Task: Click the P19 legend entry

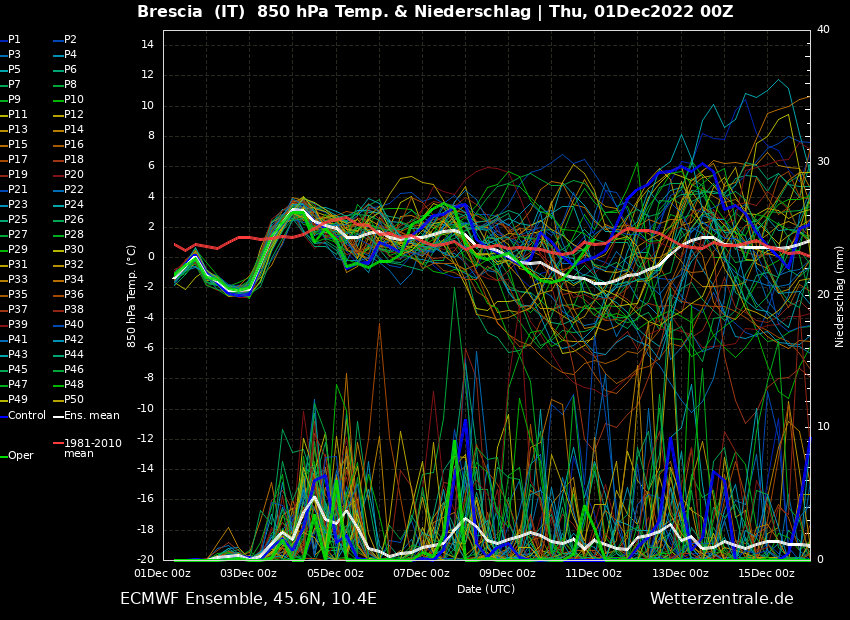Action: (18, 175)
